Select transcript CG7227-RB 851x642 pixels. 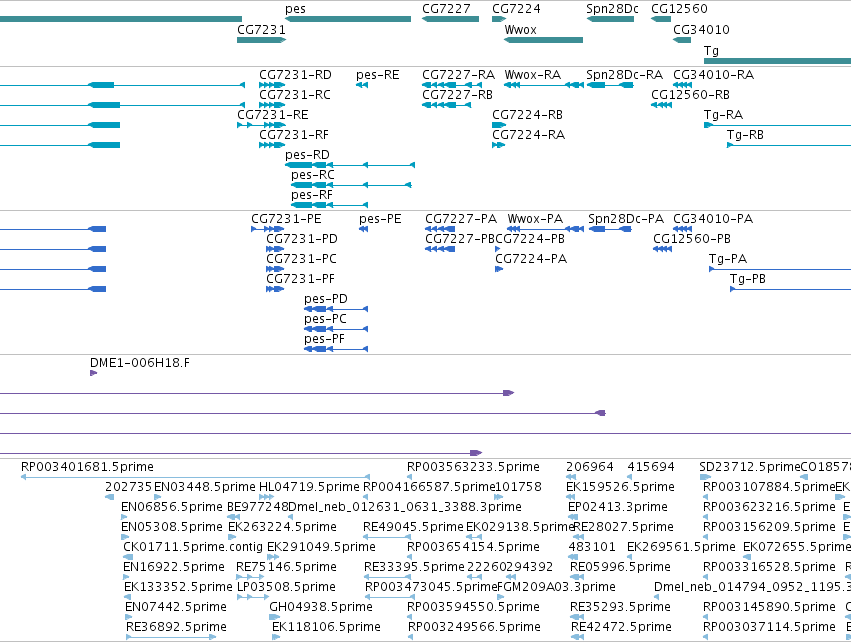pyautogui.click(x=458, y=95)
